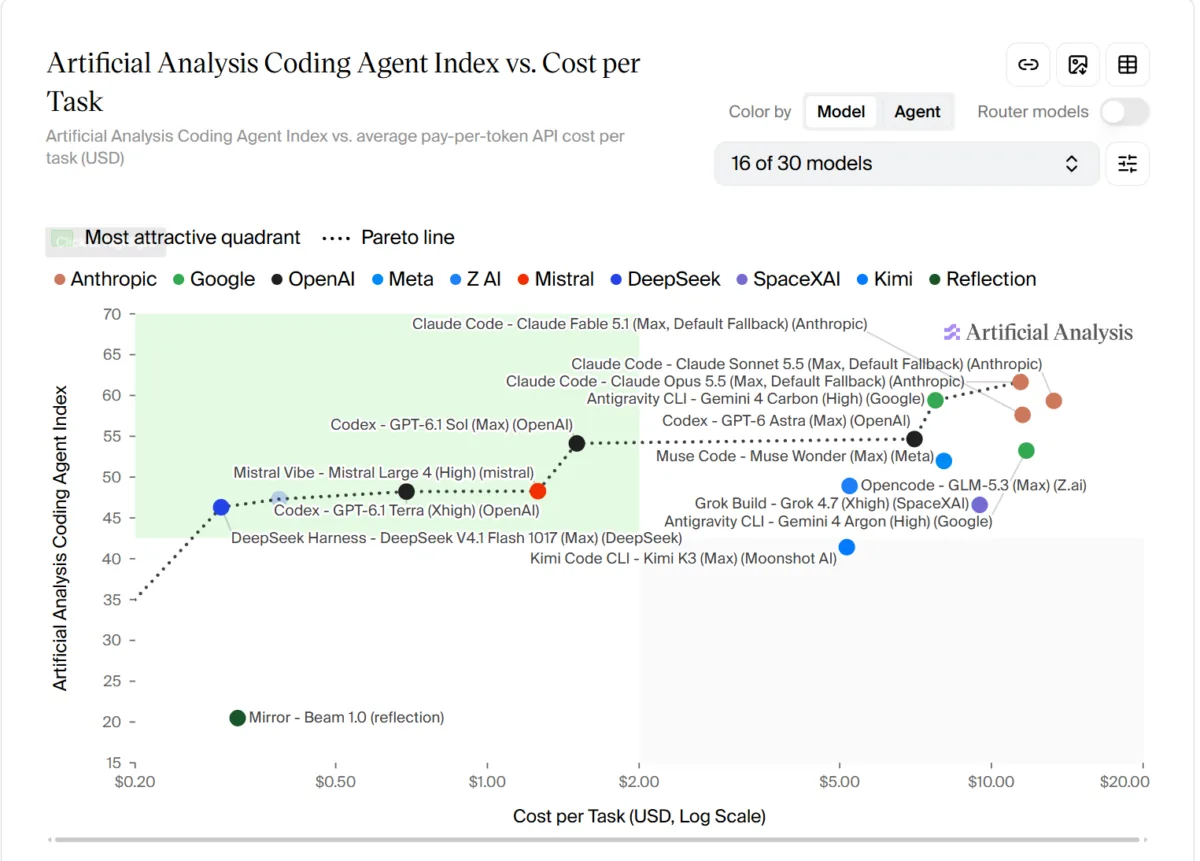Click the Opencode - GLM-5.3 label
Screen dimensions: 1200x861
(974, 486)
